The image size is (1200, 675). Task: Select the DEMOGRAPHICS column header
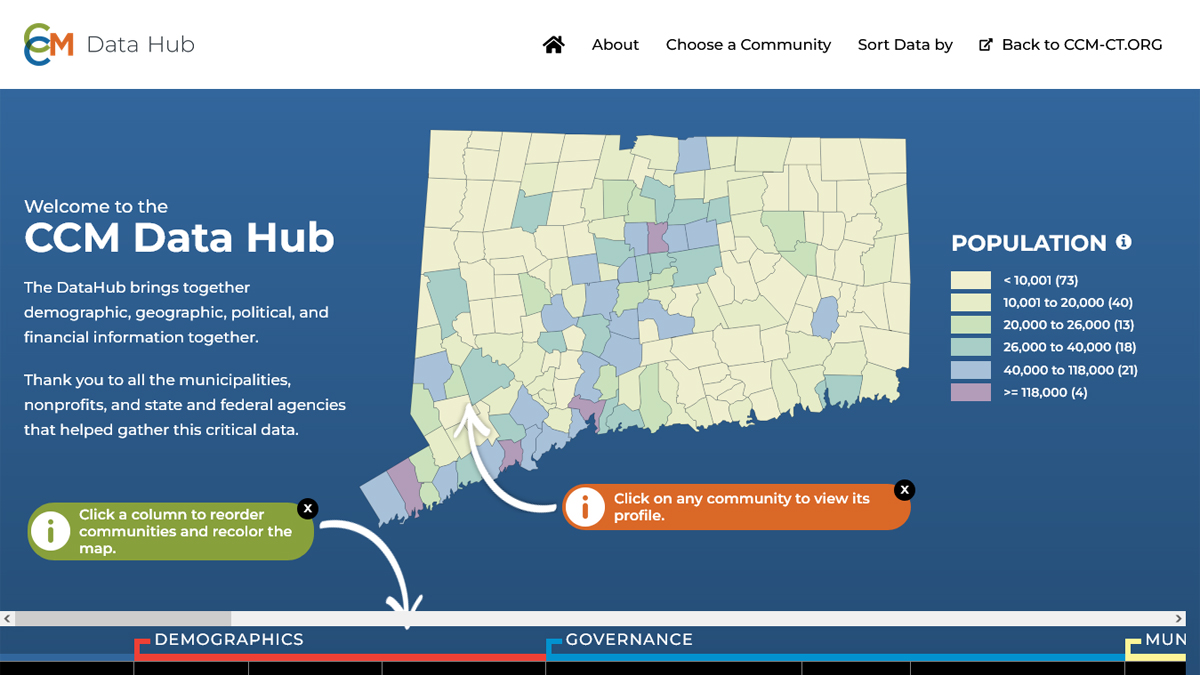click(229, 639)
